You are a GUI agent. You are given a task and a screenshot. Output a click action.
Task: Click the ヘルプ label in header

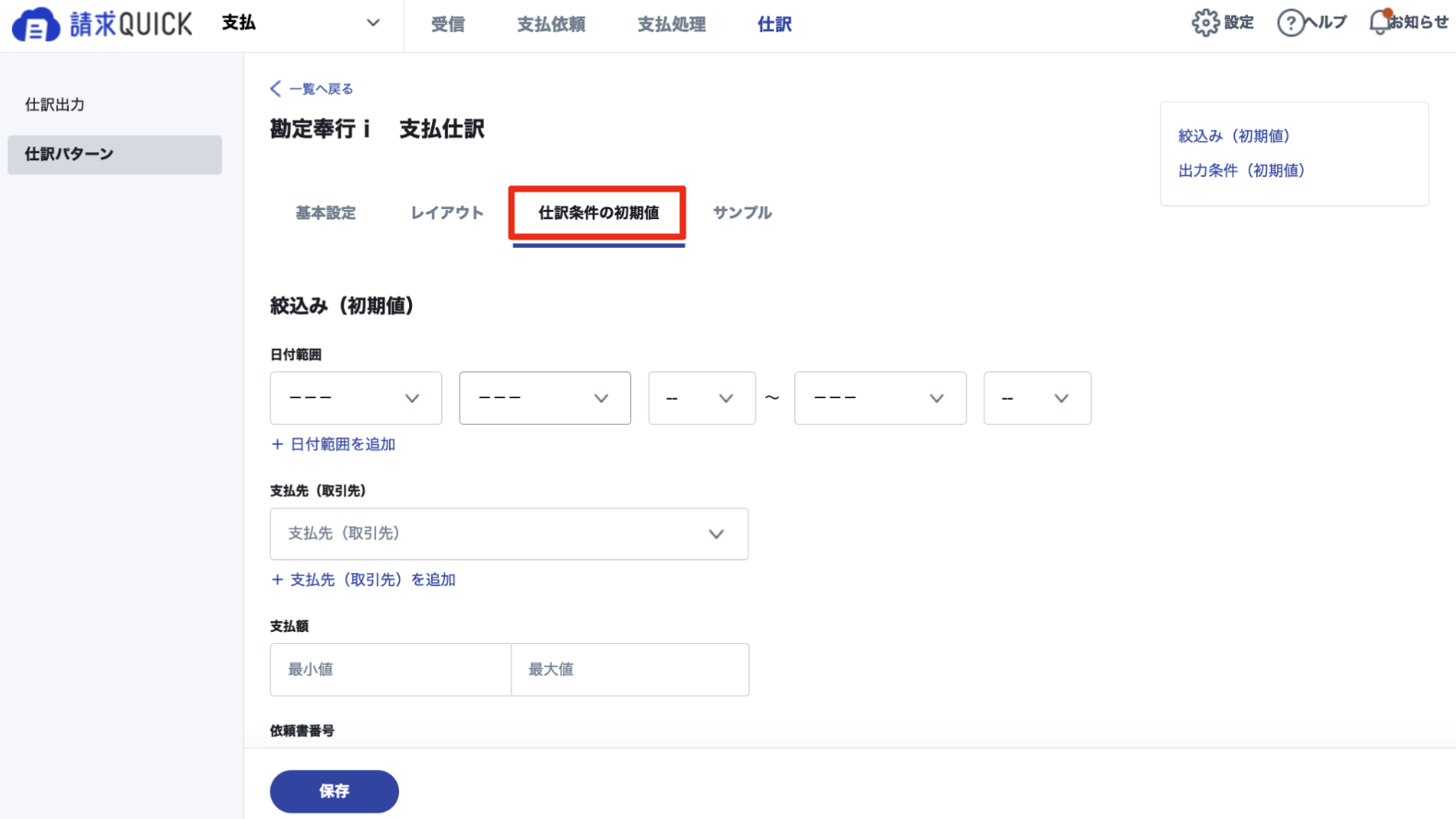1326,22
